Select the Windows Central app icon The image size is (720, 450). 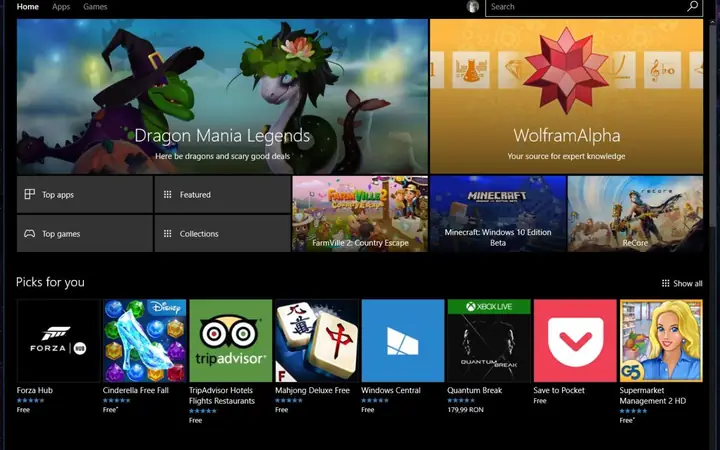(x=402, y=340)
